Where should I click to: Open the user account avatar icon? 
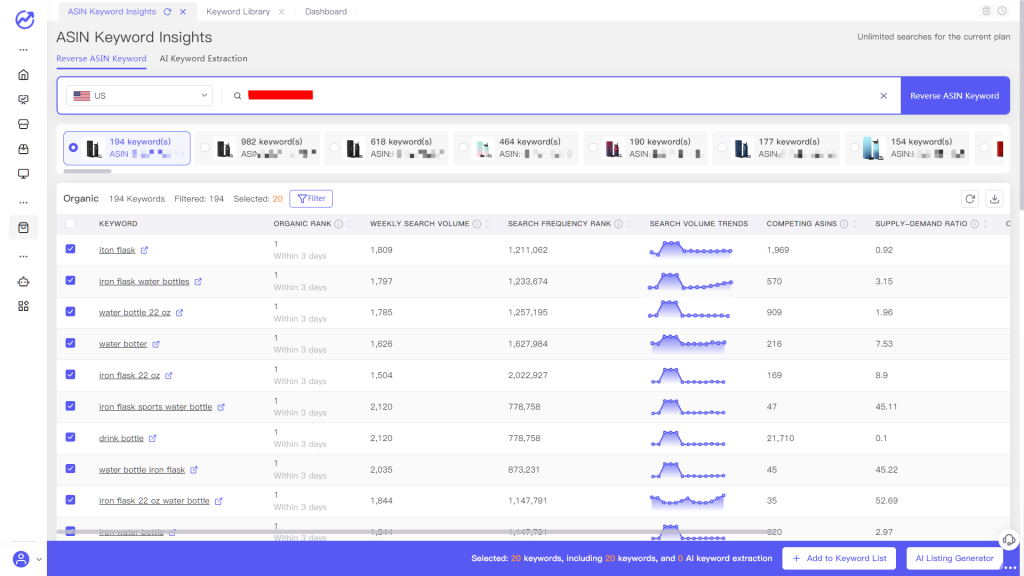point(21,559)
